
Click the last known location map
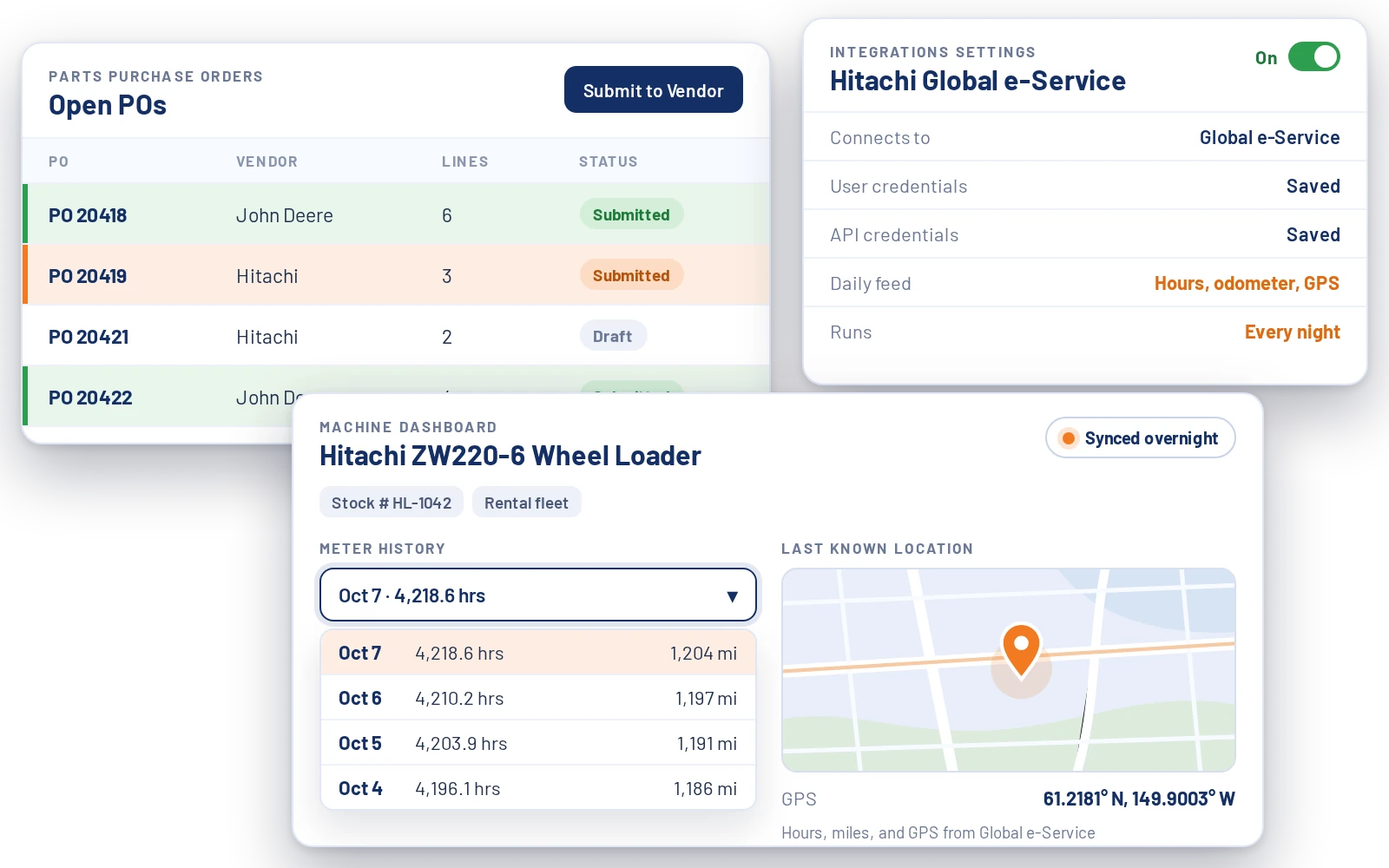pos(1008,670)
